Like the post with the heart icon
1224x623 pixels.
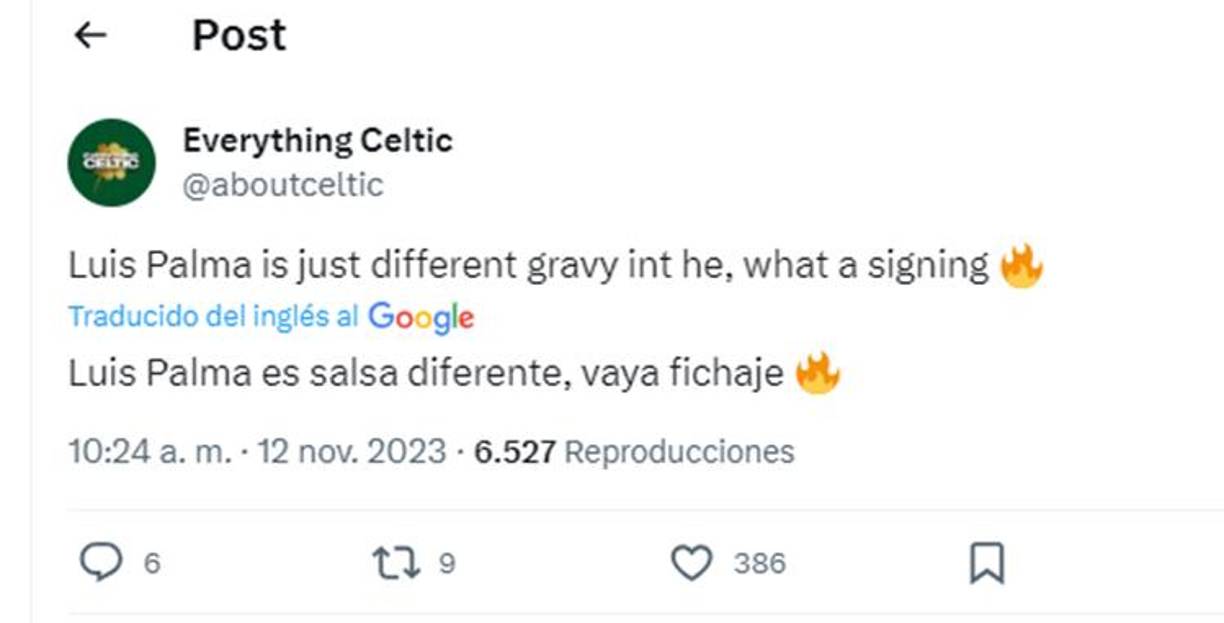[x=690, y=564]
